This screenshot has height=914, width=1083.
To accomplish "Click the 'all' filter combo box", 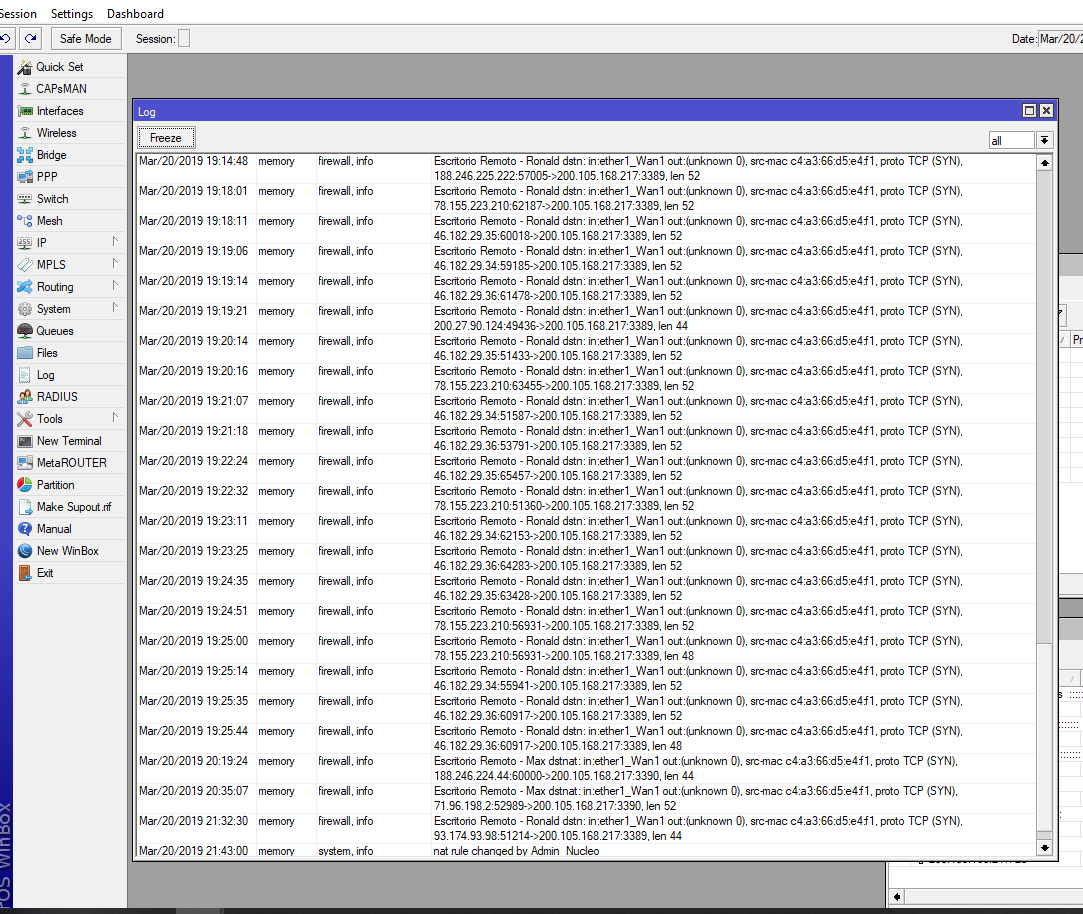I will point(1012,140).
